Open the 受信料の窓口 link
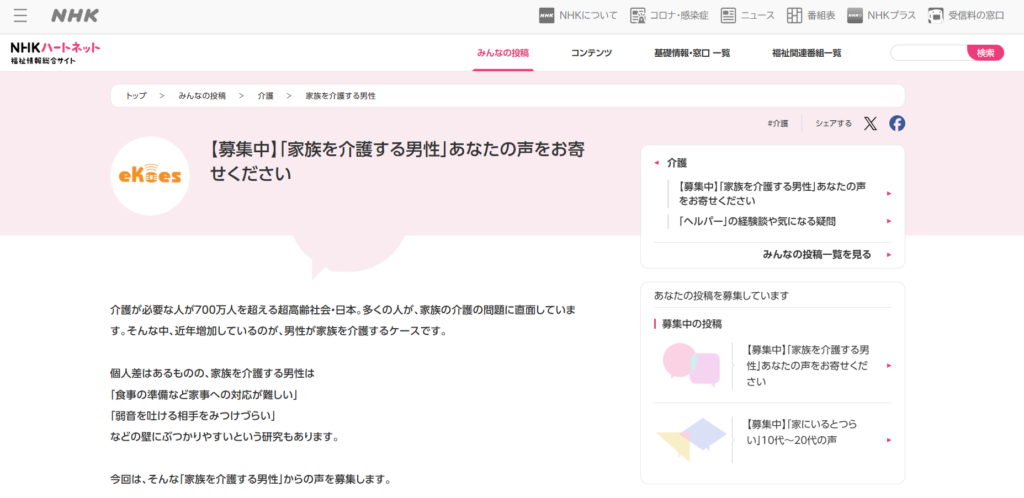 966,16
